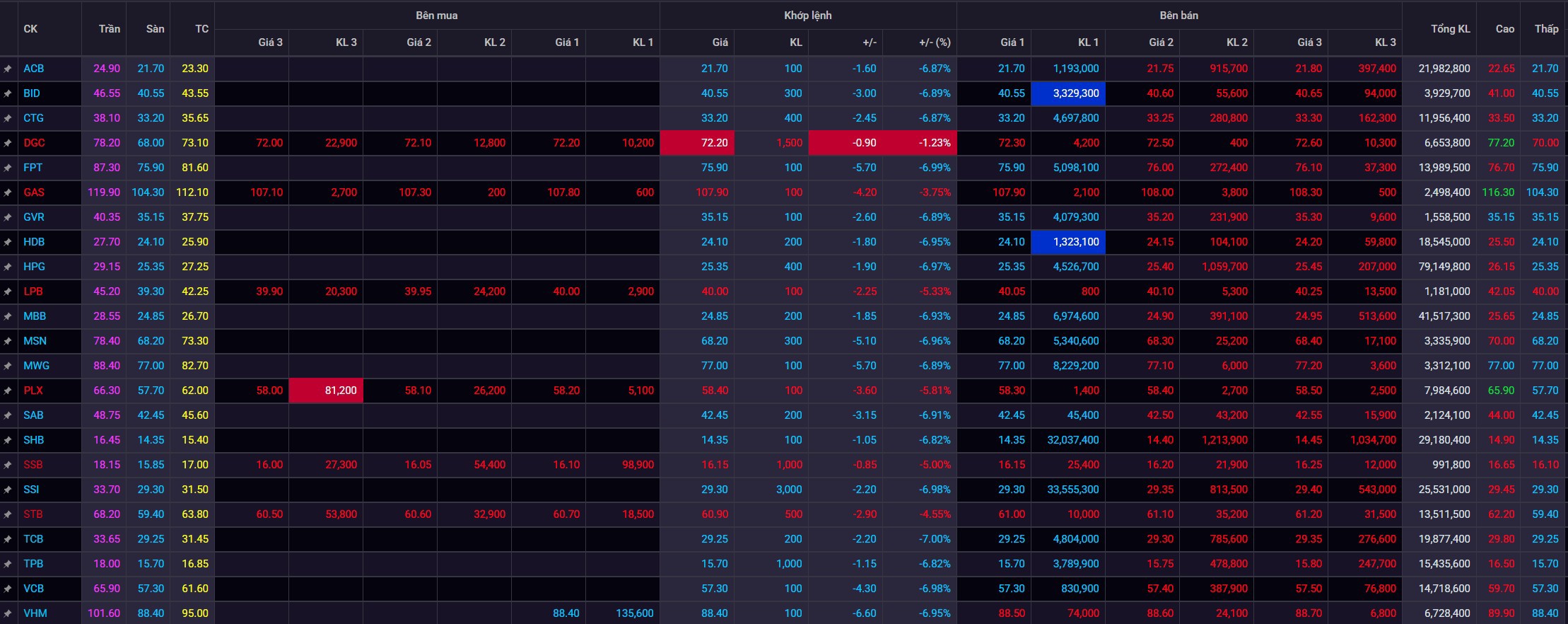This screenshot has width=1568, height=624.
Task: Toggle the pin for MWG
Action: (x=8, y=366)
